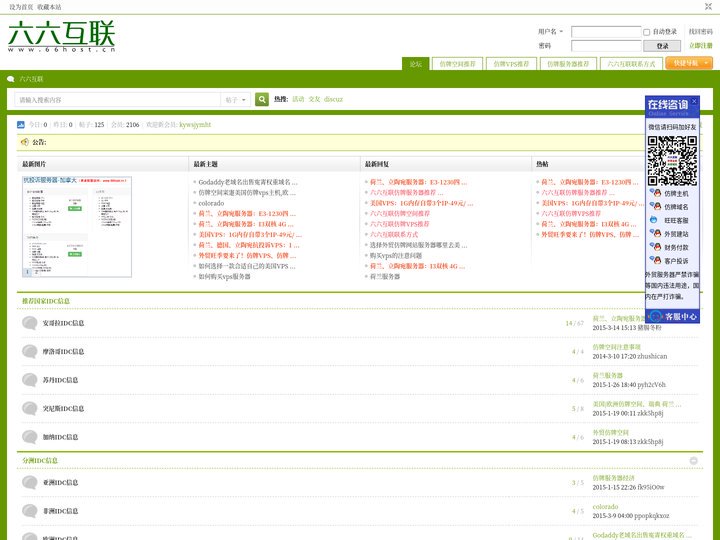Click the 加纳IDC信息 forum bubble icon

[x=30, y=437]
